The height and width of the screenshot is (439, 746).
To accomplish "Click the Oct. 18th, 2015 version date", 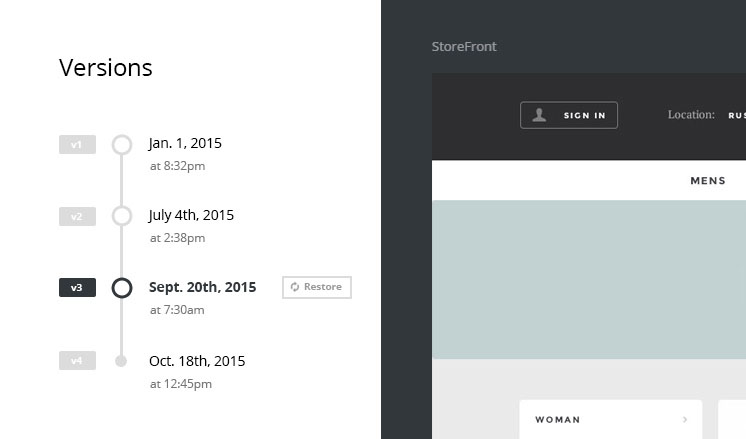I will [x=197, y=361].
